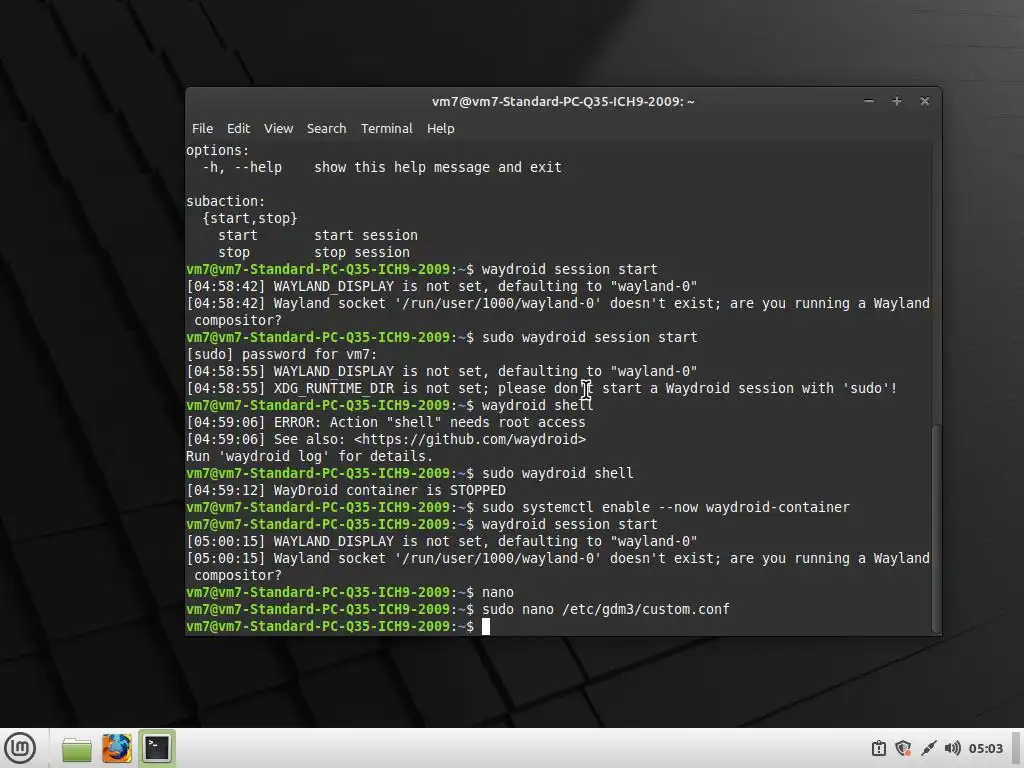
Task: Click the github.com/waydroid URL in output
Action: click(x=470, y=440)
